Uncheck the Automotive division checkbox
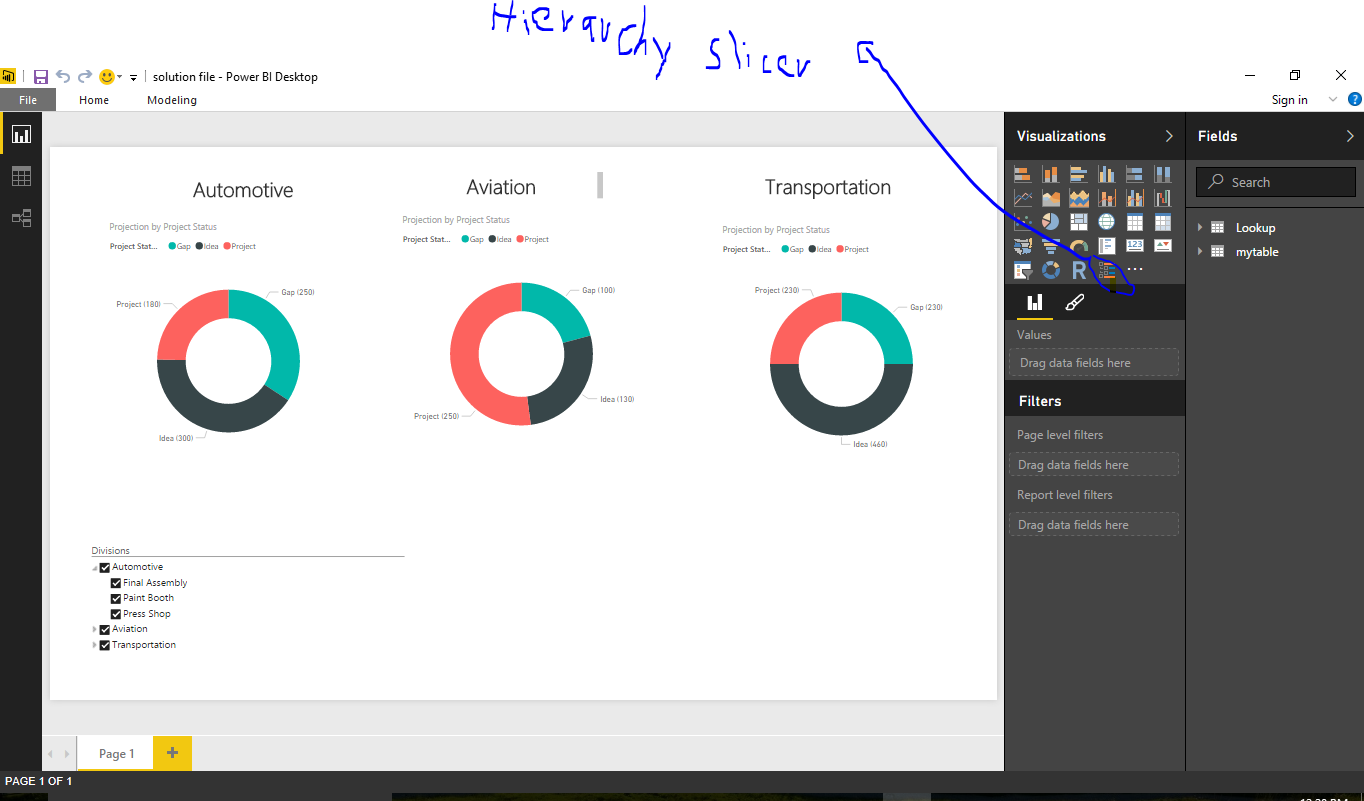The image size is (1364, 801). 105,568
